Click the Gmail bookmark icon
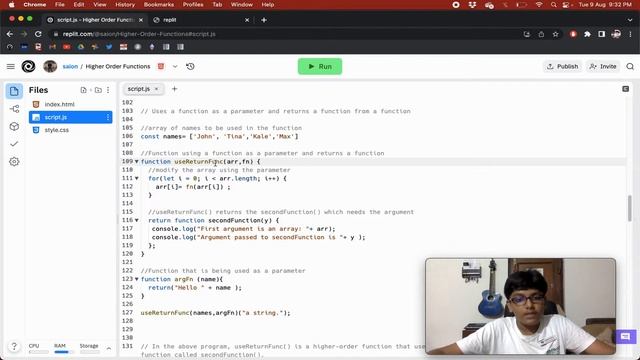The width and height of the screenshot is (640, 360). click(52, 47)
